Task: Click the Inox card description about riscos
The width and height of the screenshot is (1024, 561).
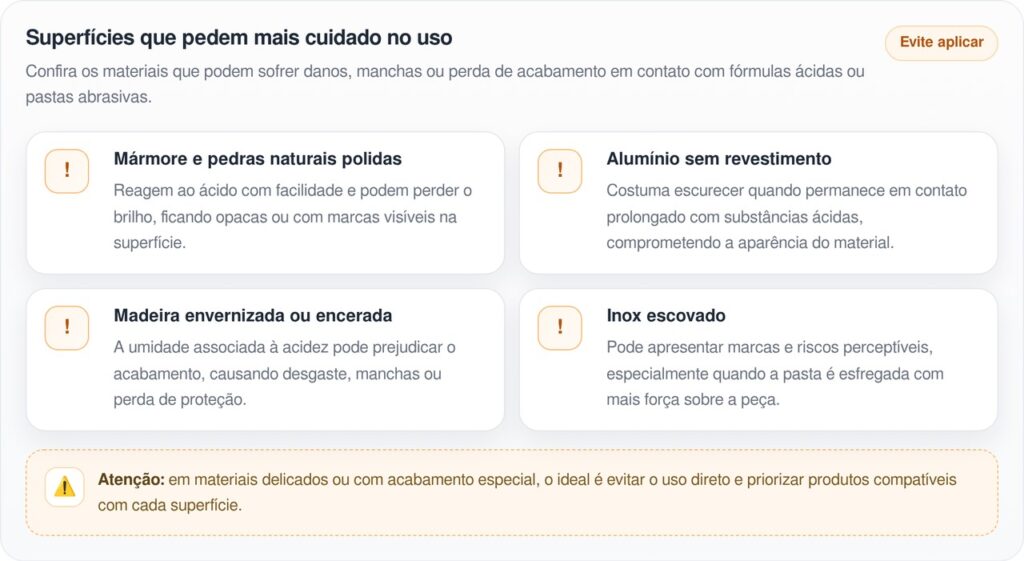Action: (774, 373)
